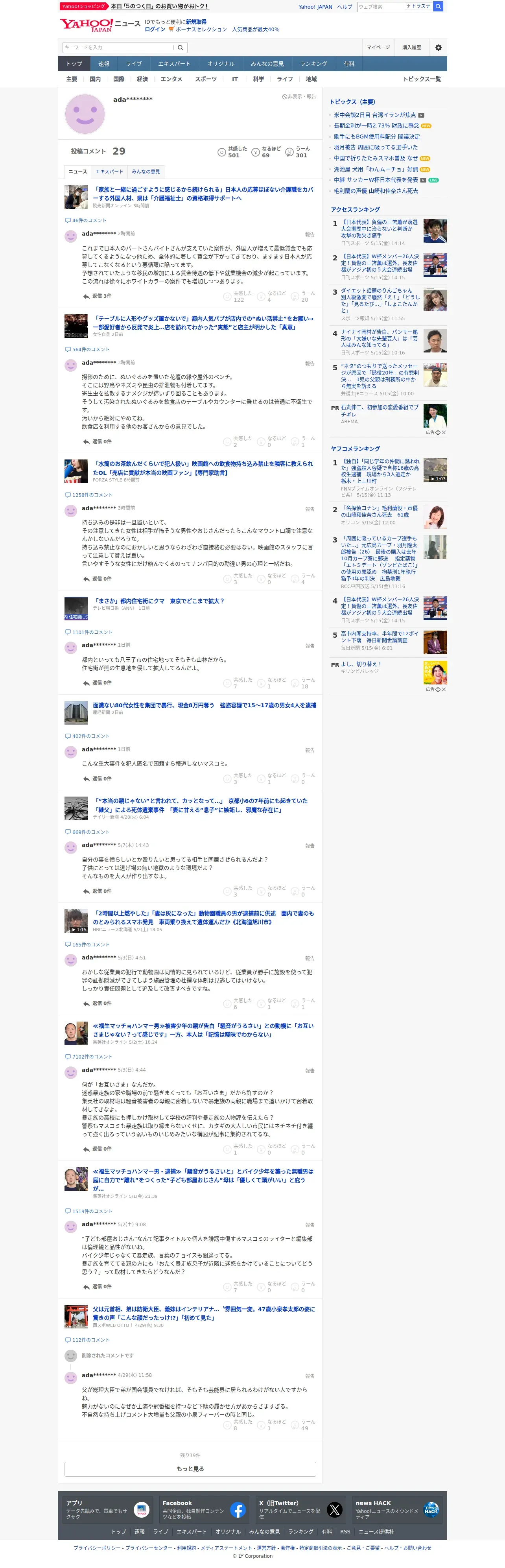Image resolution: width=505 pixels, height=1568 pixels.
Task: Close the キリンビバレッジ ad with the X icon
Action: click(x=444, y=690)
